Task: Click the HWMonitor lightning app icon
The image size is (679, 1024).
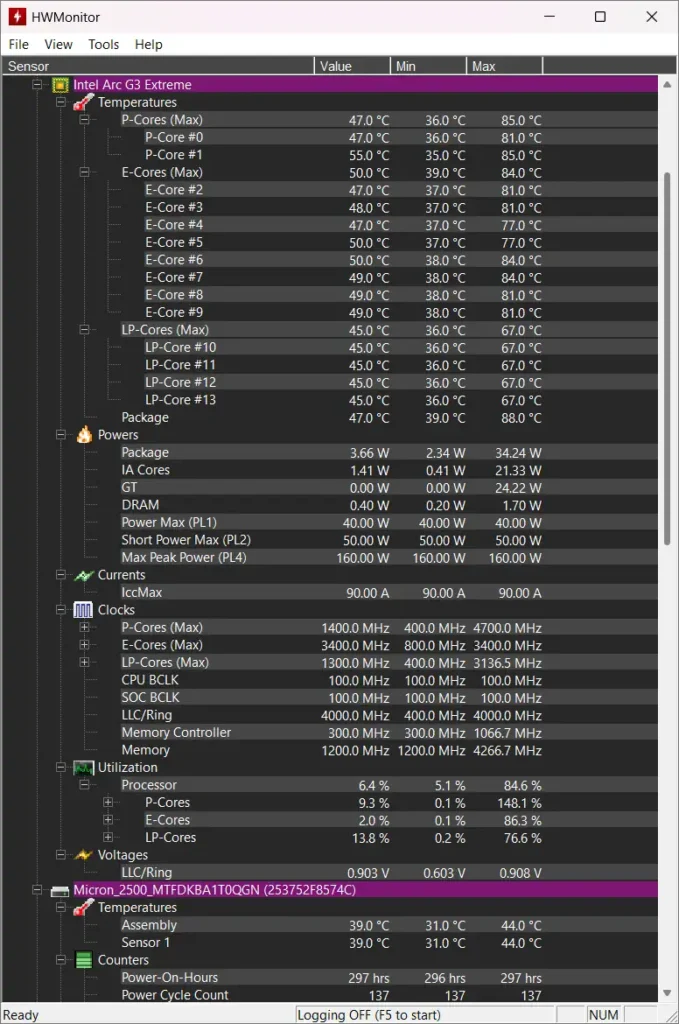Action: click(17, 17)
